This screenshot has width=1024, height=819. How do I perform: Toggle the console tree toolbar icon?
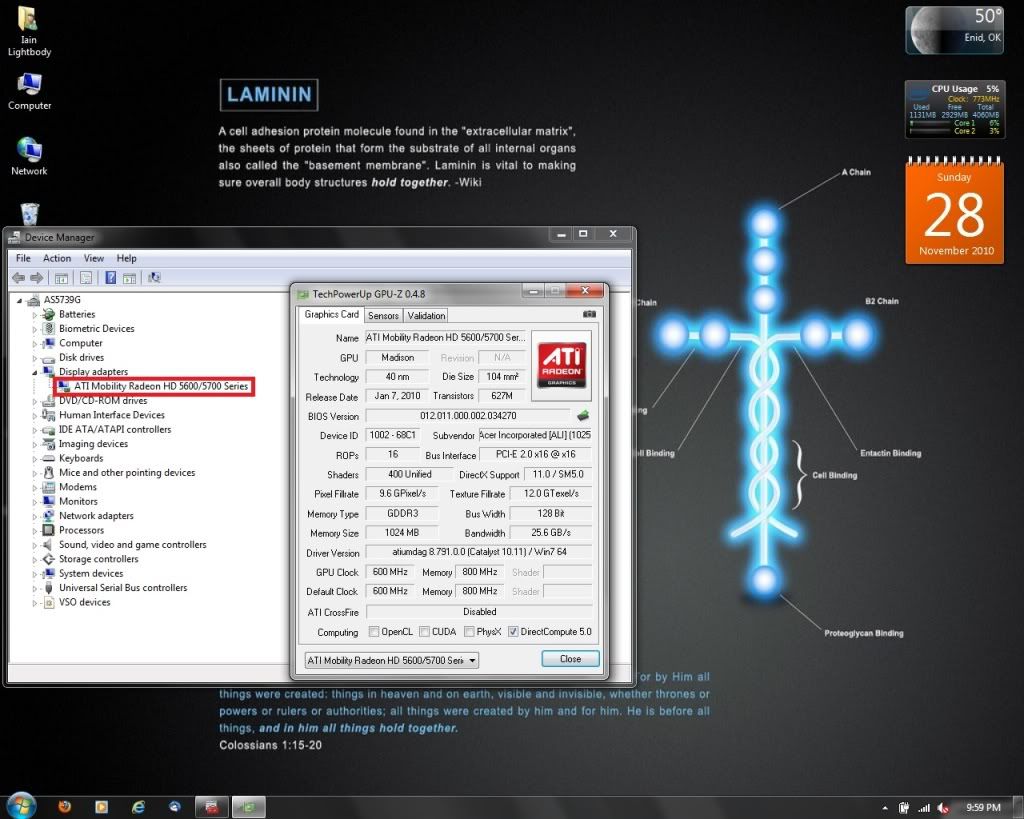[x=61, y=278]
